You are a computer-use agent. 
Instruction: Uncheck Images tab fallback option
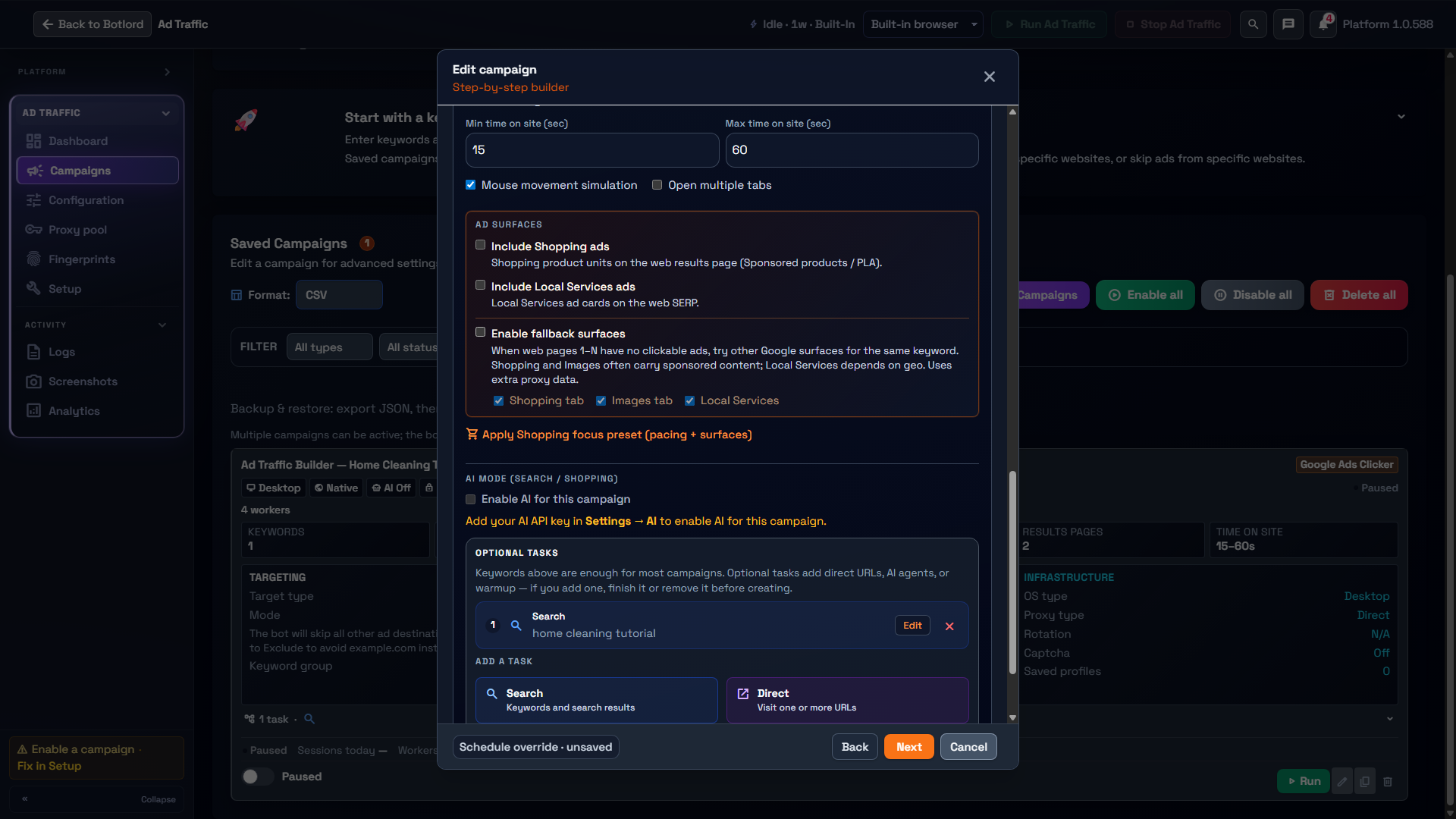601,401
